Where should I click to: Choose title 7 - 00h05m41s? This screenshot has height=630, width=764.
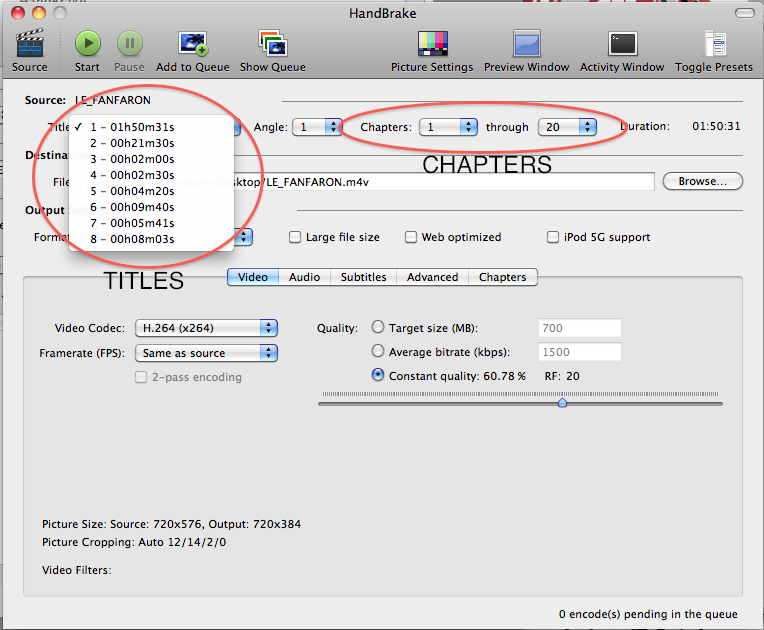[x=152, y=223]
